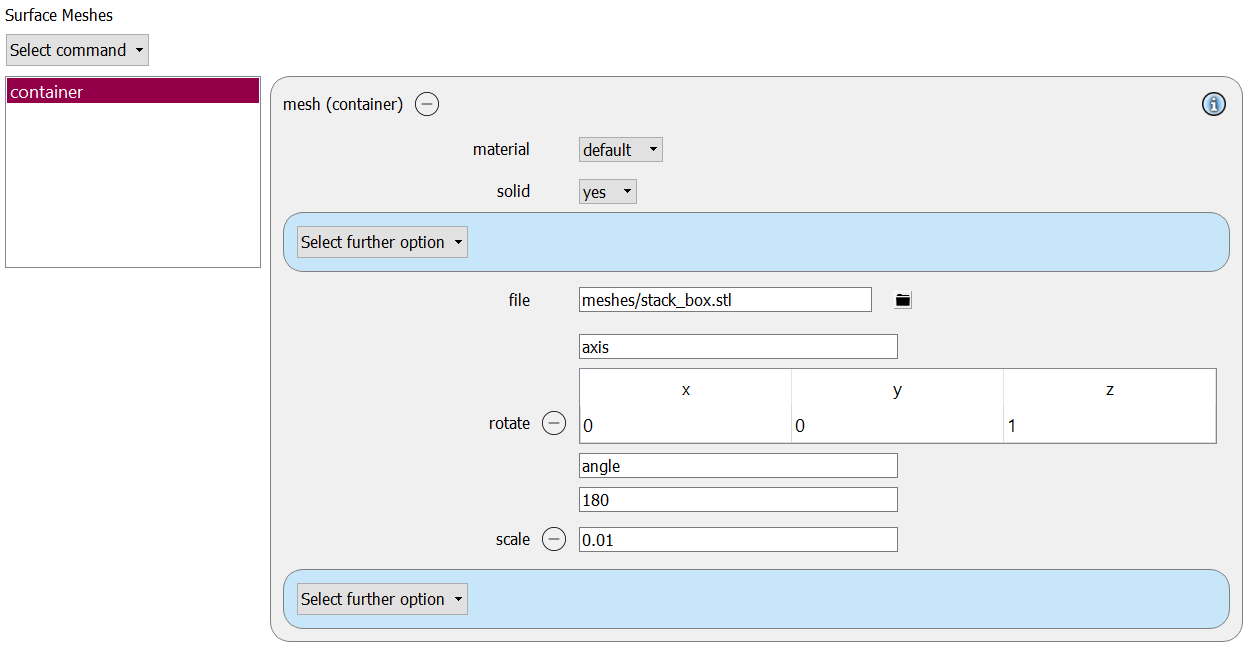Viewport: 1250px width, 652px height.
Task: Open the Select command dropdown
Action: 77,50
